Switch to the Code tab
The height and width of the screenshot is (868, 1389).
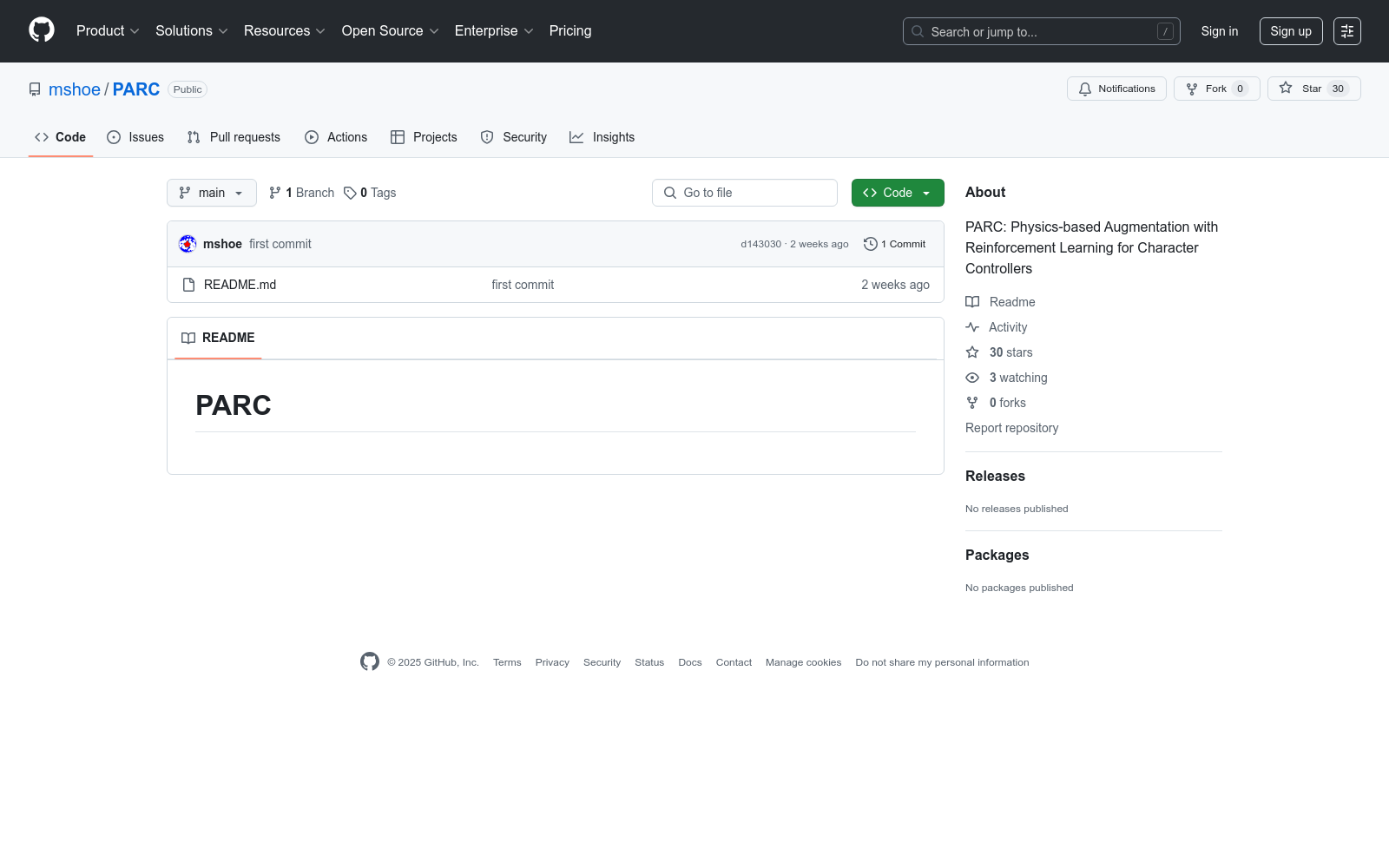pyautogui.click(x=61, y=137)
